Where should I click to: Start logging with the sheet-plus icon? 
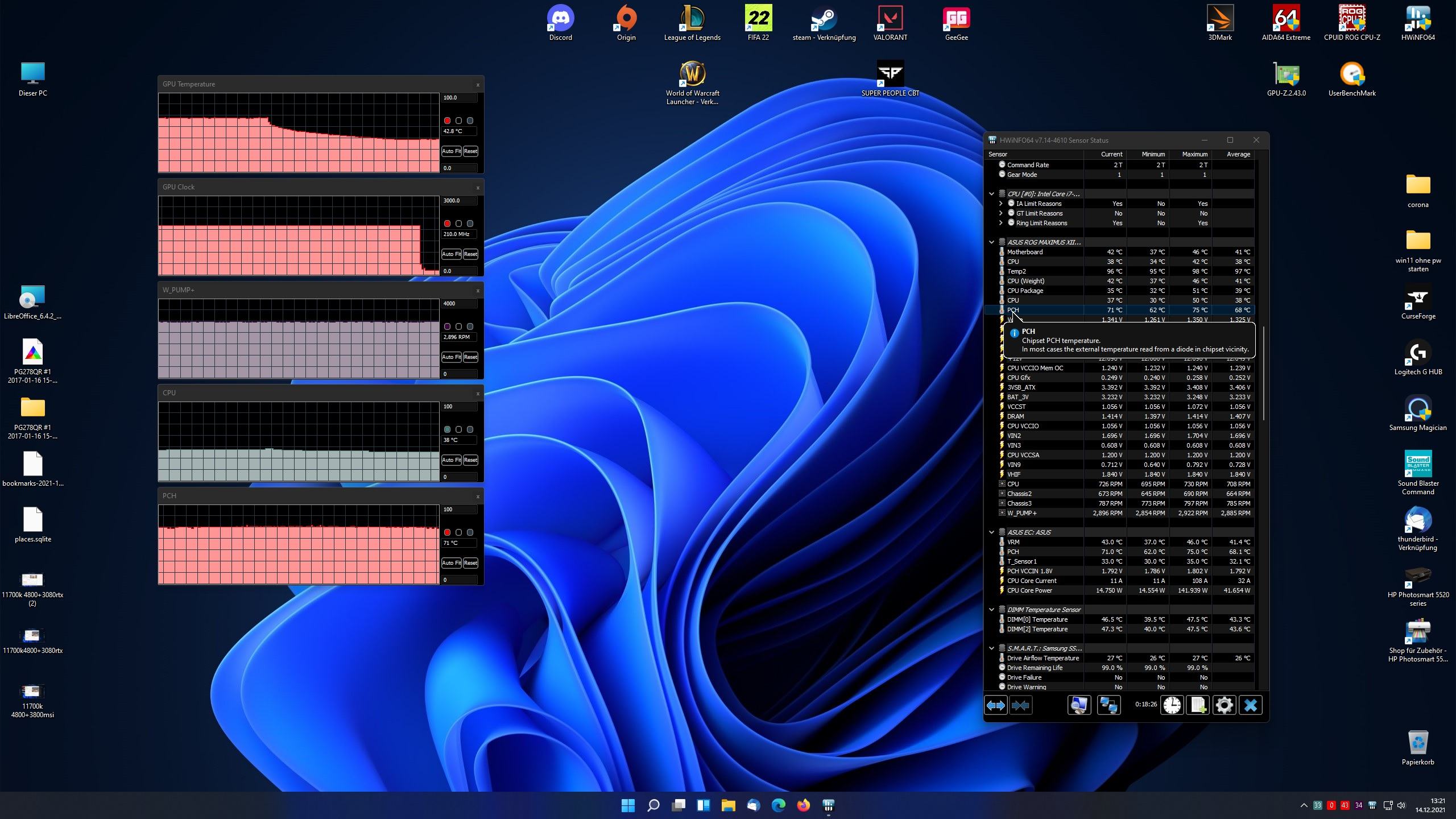point(1198,705)
